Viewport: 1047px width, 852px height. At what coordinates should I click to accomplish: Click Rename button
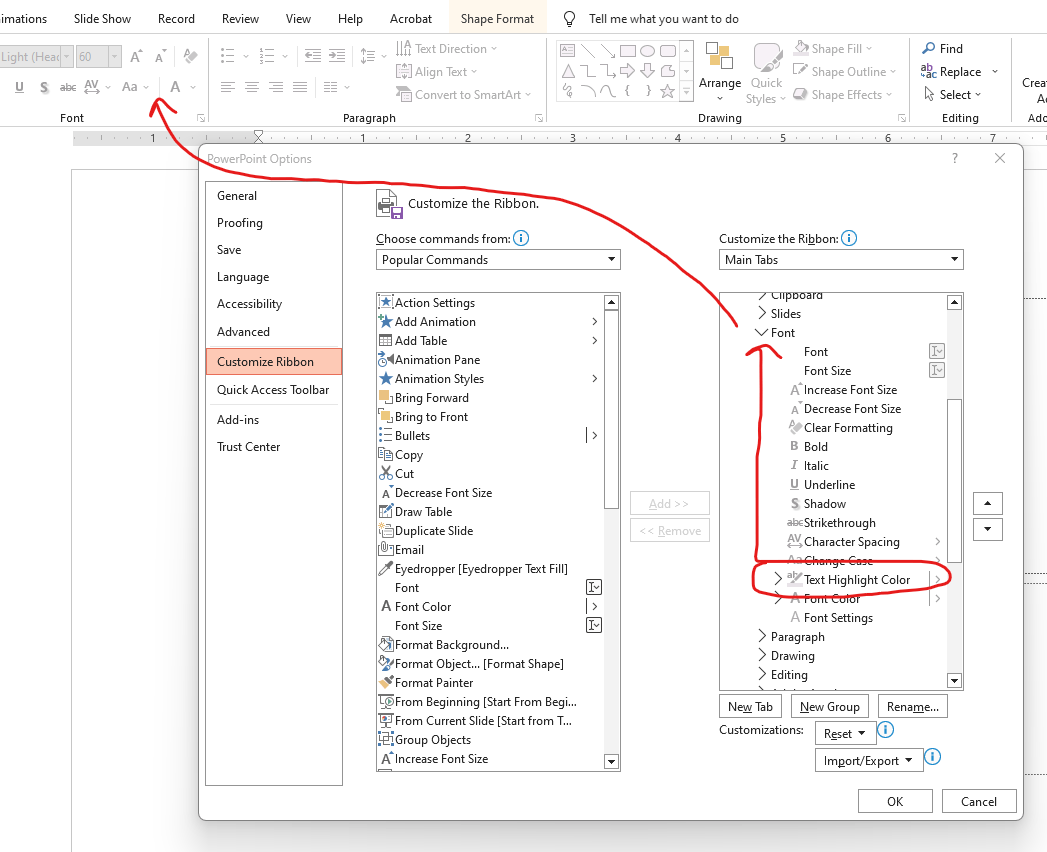(x=913, y=706)
